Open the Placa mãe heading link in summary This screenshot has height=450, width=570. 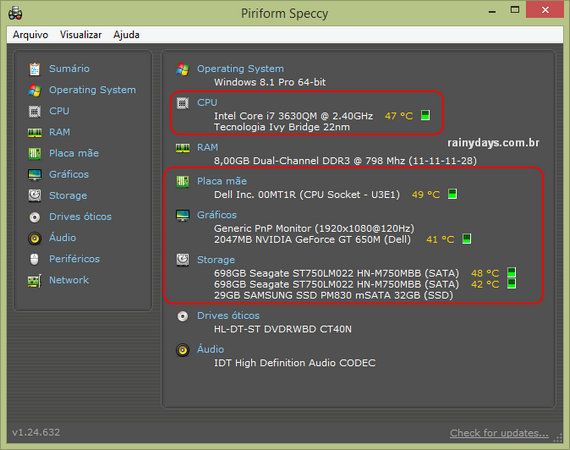pos(222,181)
